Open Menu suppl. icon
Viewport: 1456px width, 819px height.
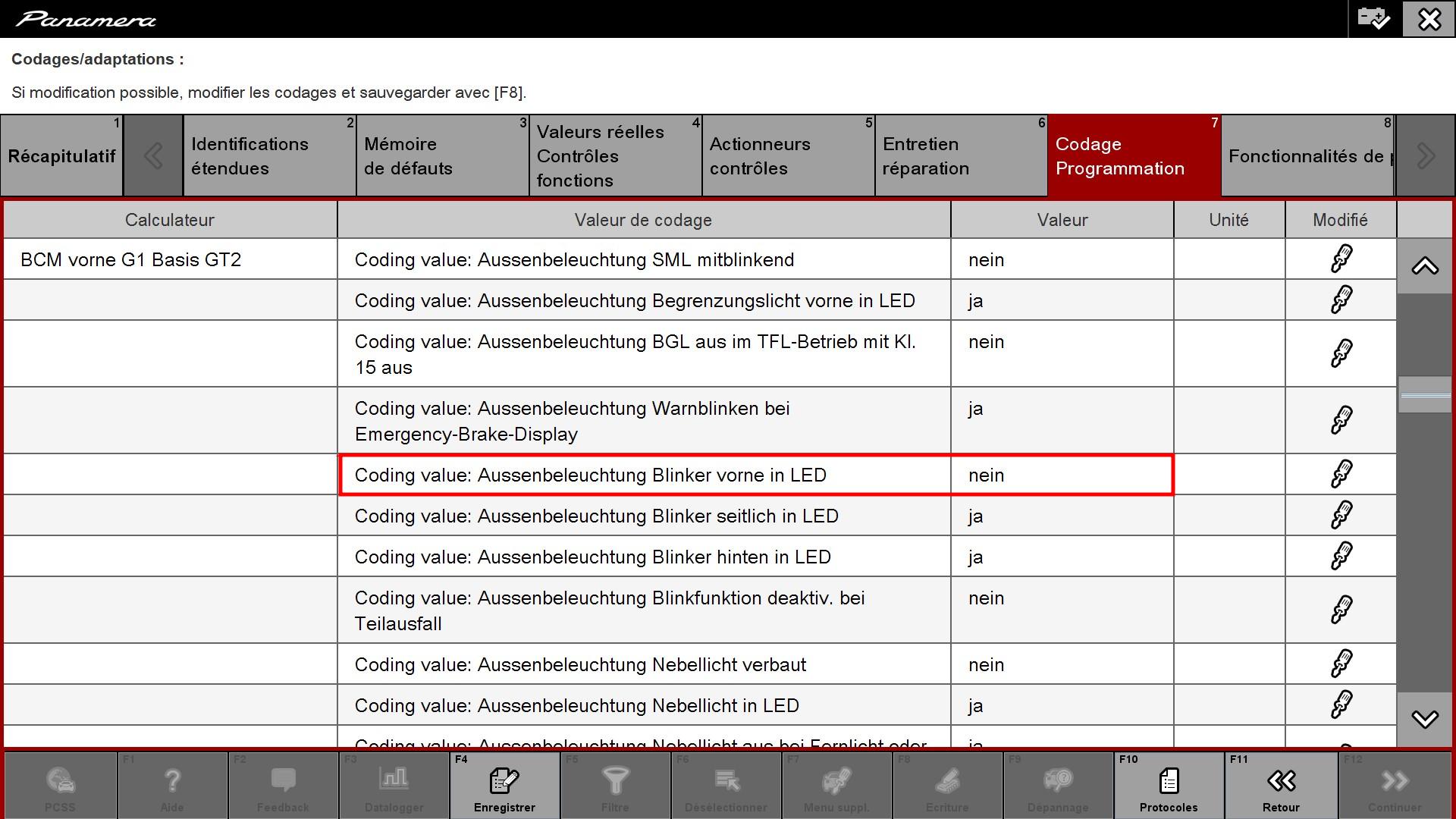tap(836, 780)
